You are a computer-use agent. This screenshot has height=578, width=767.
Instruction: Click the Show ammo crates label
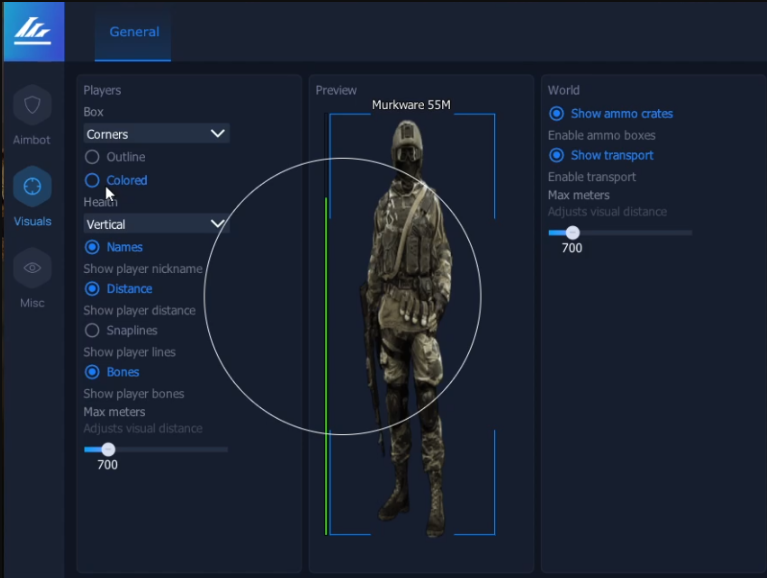pos(622,113)
